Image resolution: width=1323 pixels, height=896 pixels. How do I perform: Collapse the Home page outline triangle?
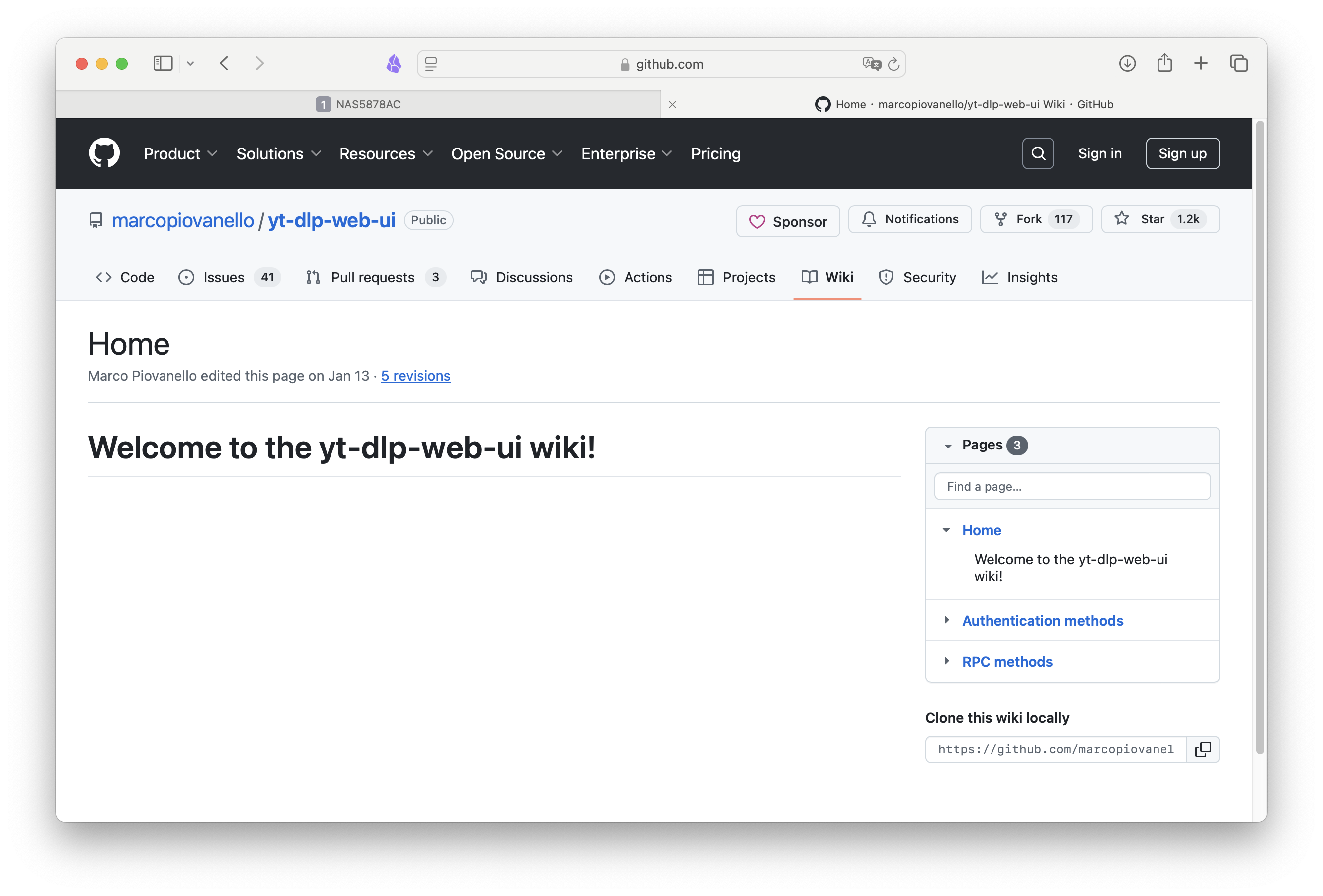[946, 530]
